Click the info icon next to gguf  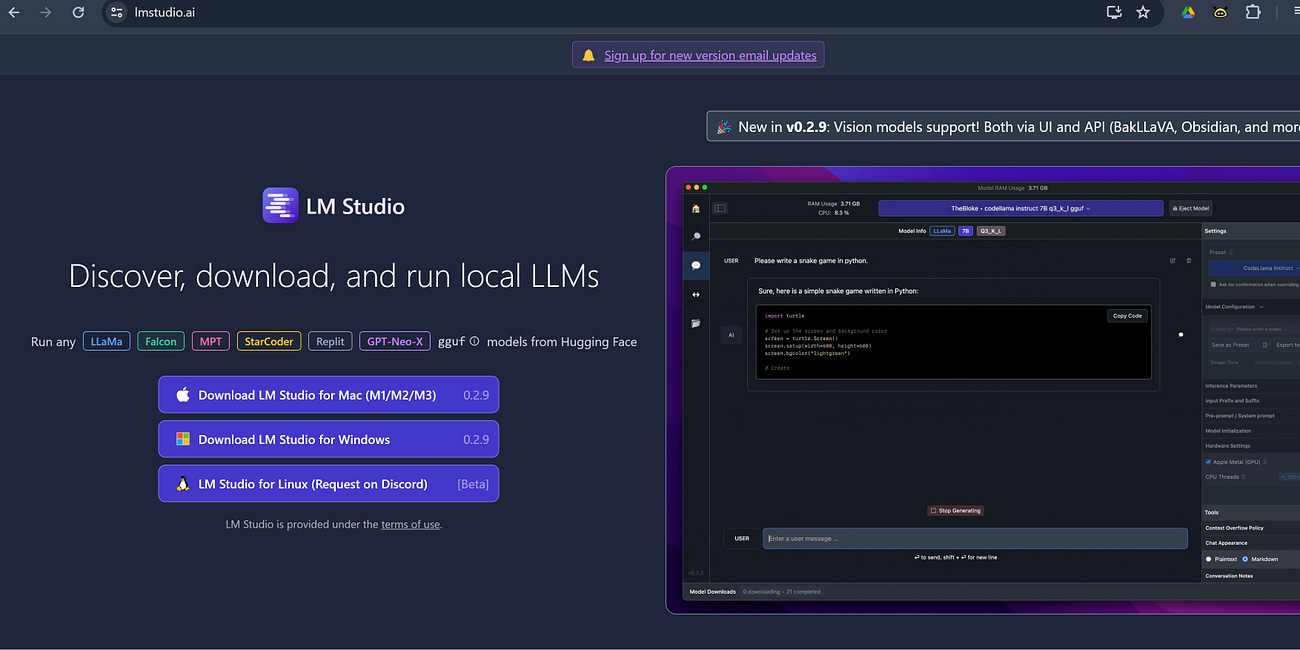[x=474, y=341]
